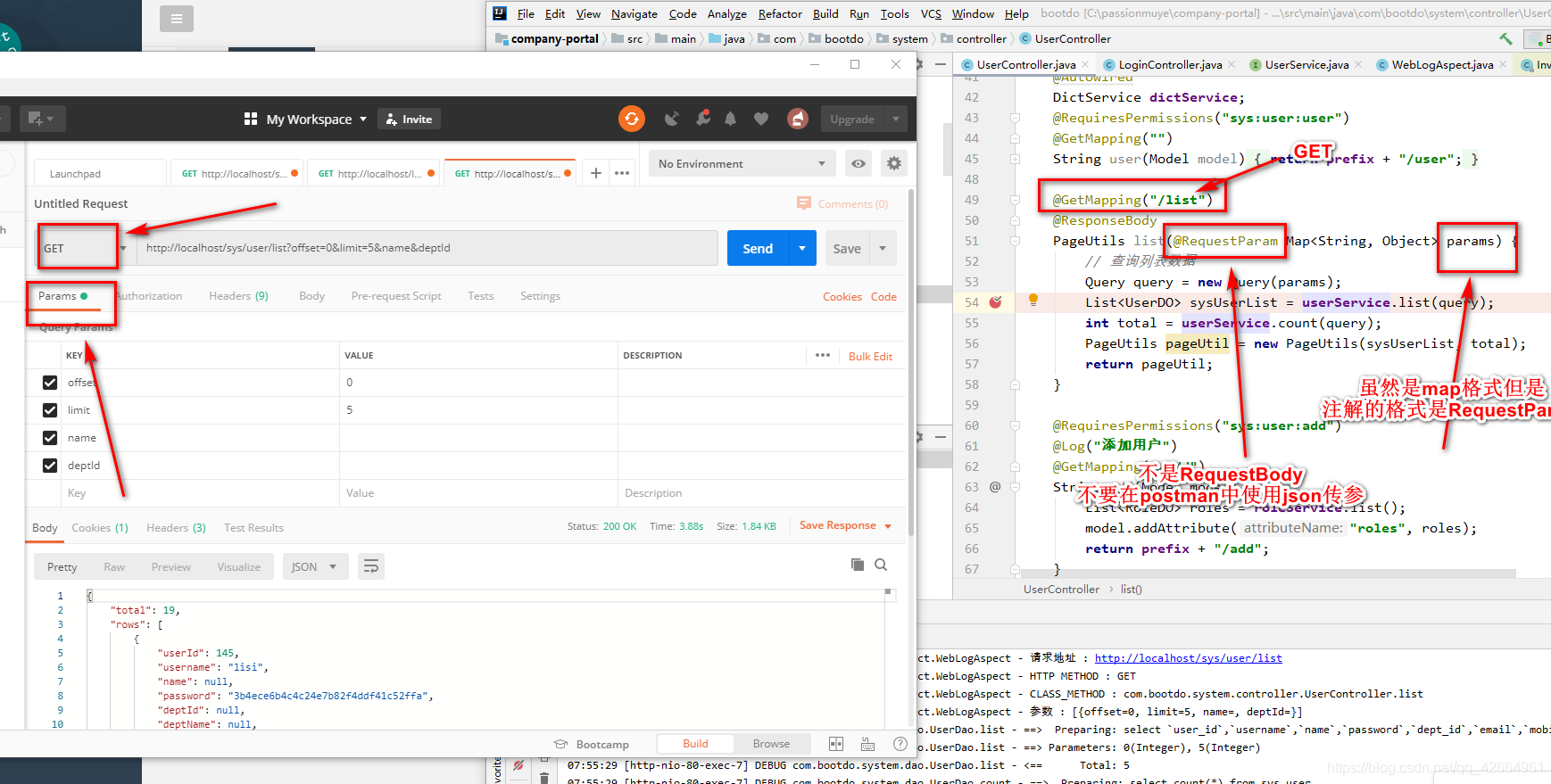
Task: Collapse the code fold at line 43
Action: point(1015,118)
